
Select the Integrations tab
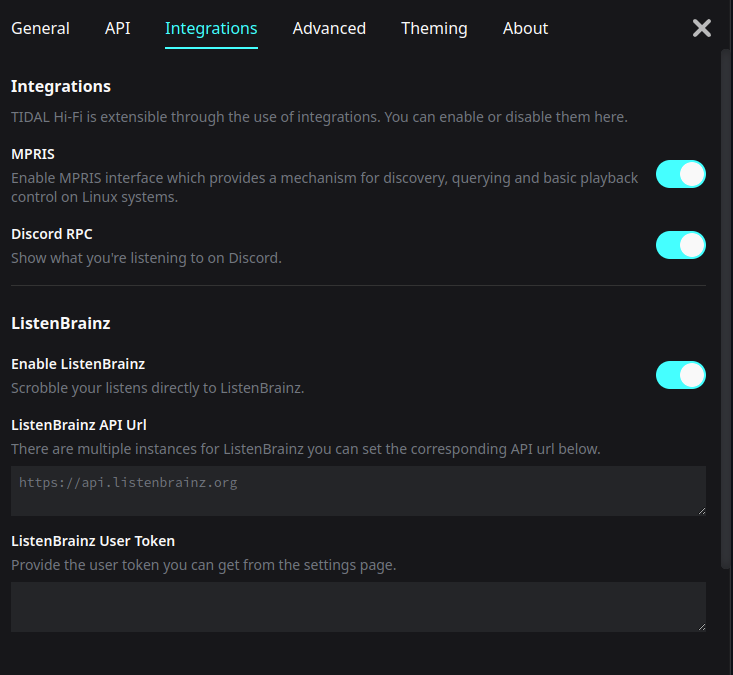[211, 28]
